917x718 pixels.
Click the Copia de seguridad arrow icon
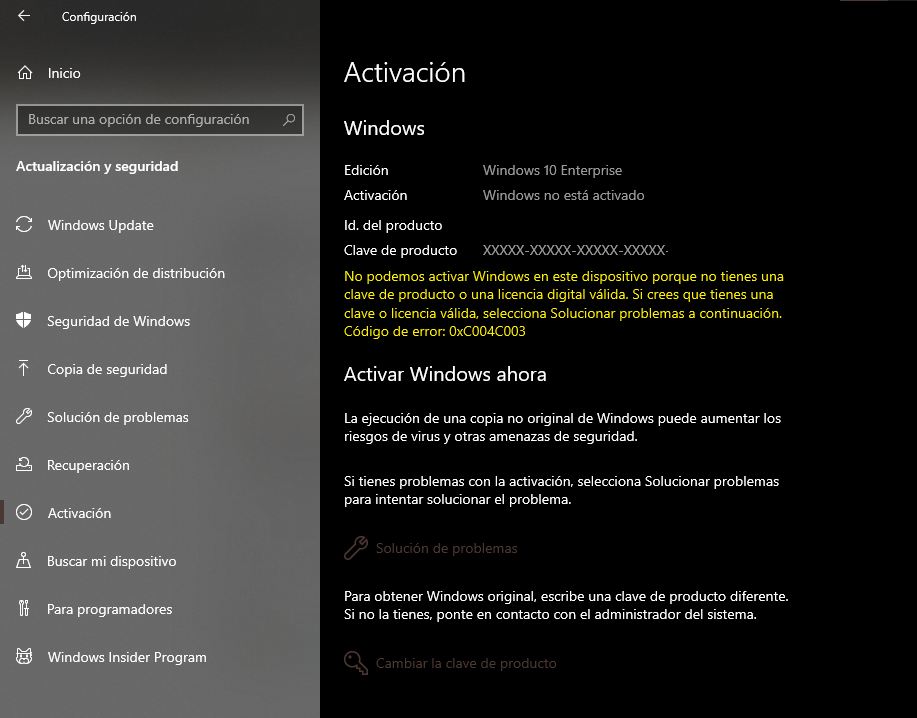(24, 368)
